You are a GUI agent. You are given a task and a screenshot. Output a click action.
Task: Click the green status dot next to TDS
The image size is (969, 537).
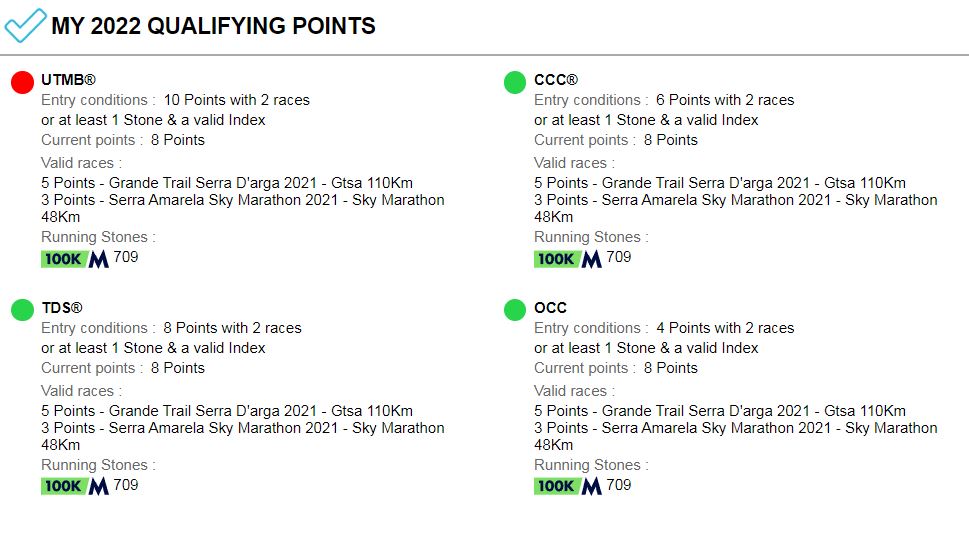point(22,310)
